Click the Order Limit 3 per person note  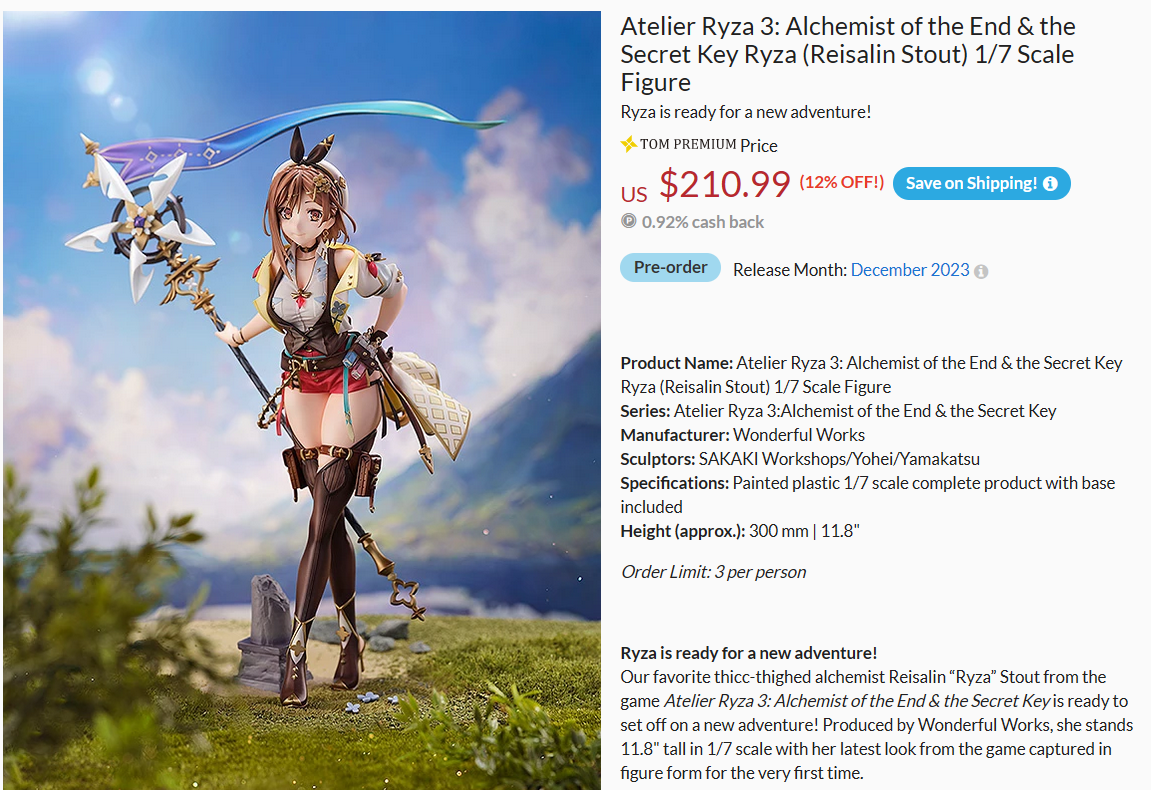714,572
